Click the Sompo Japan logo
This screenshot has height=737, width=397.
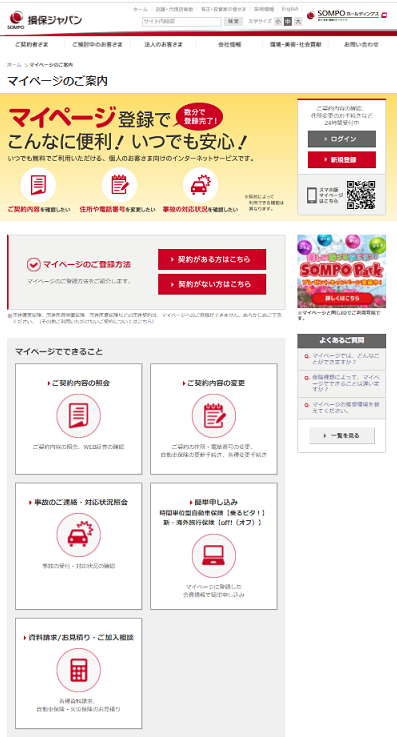click(45, 20)
